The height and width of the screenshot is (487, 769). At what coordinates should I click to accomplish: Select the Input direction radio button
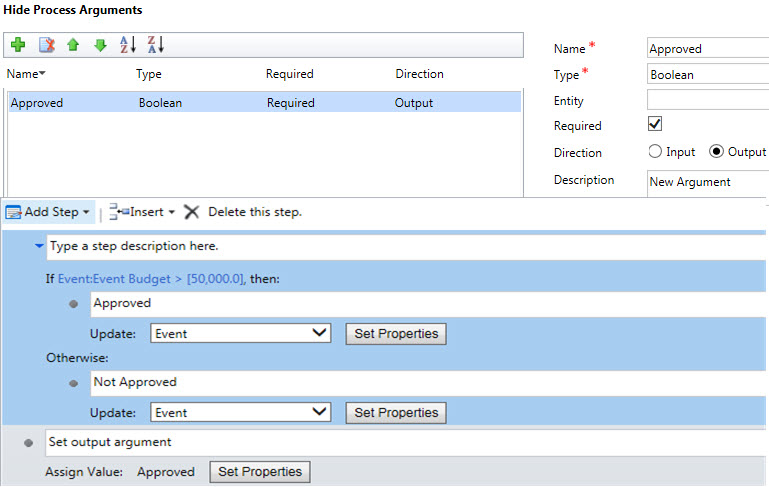click(656, 152)
